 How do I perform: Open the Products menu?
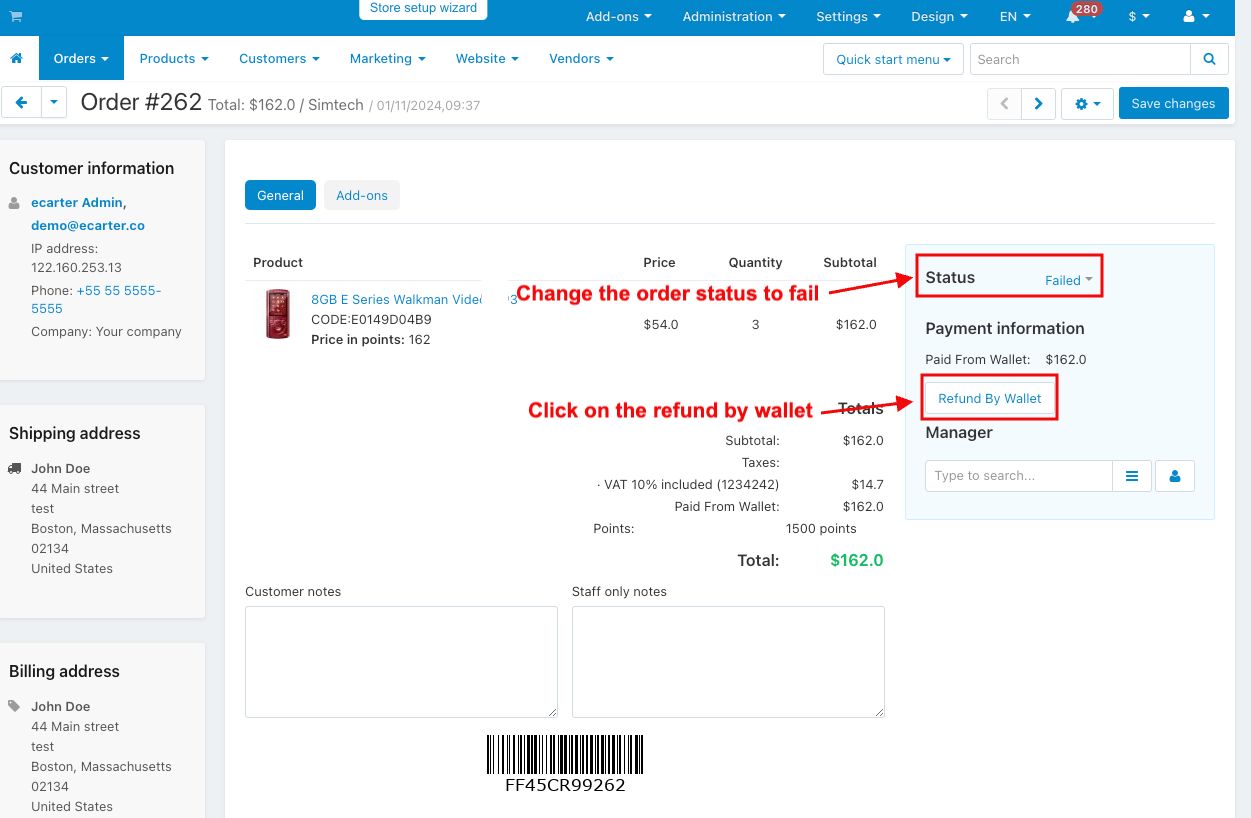[174, 59]
